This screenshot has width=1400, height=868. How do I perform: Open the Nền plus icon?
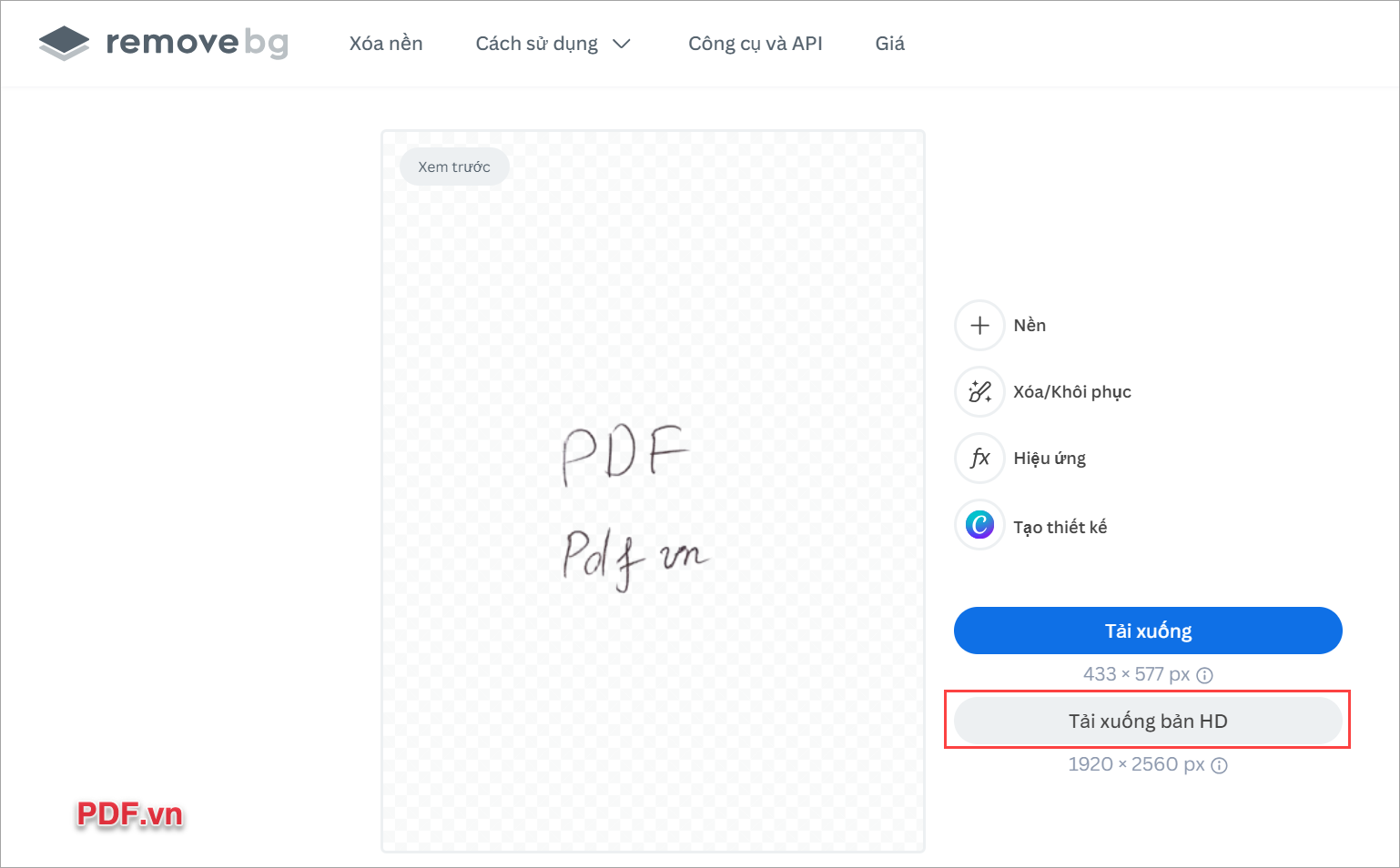pos(979,326)
